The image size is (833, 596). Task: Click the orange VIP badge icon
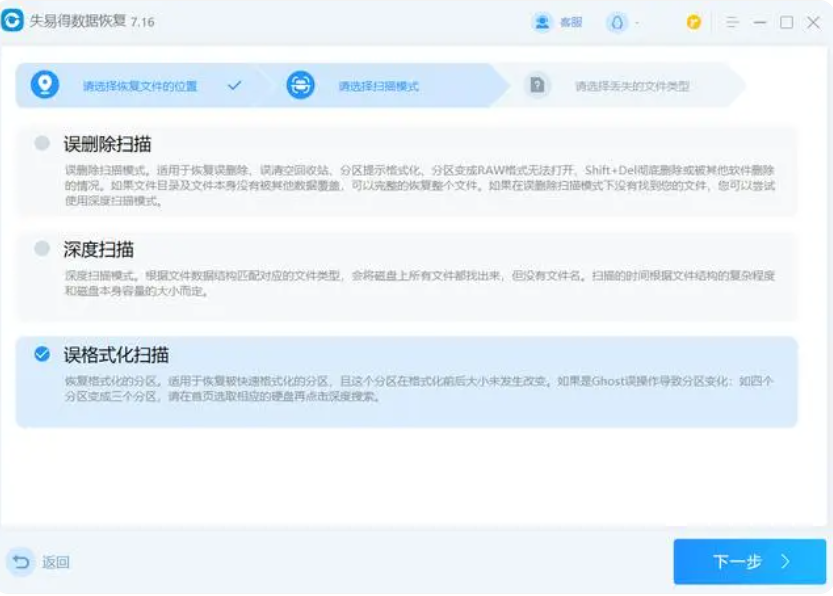[x=694, y=22]
